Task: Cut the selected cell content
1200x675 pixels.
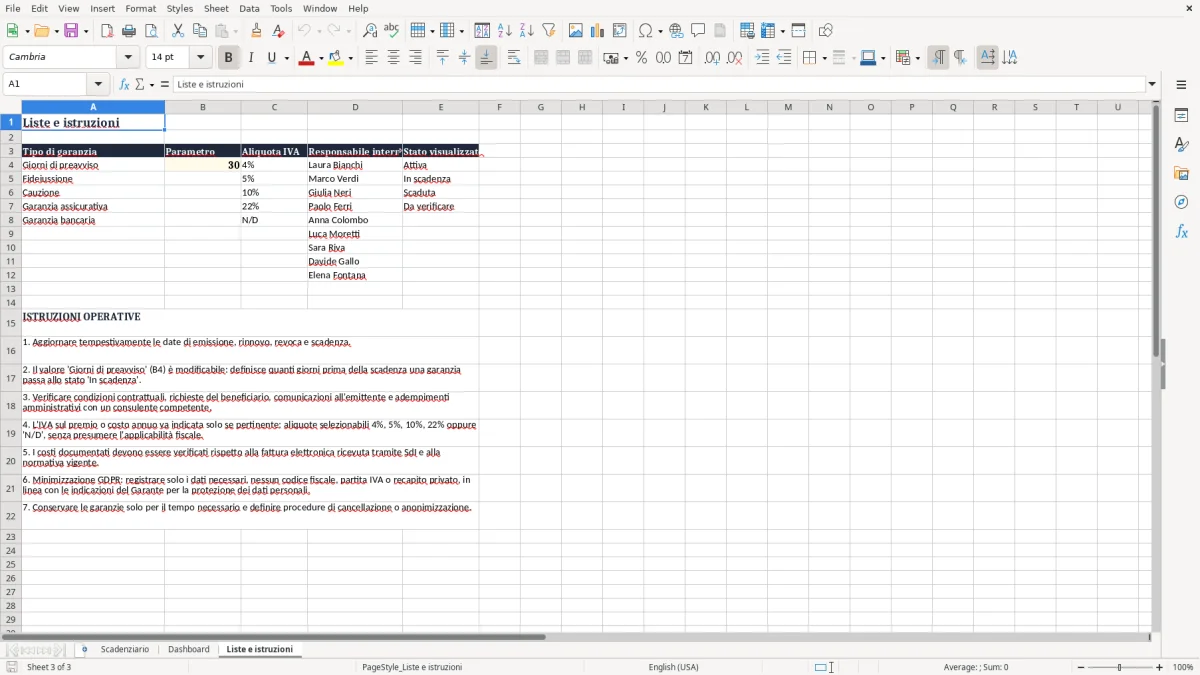Action: (178, 31)
